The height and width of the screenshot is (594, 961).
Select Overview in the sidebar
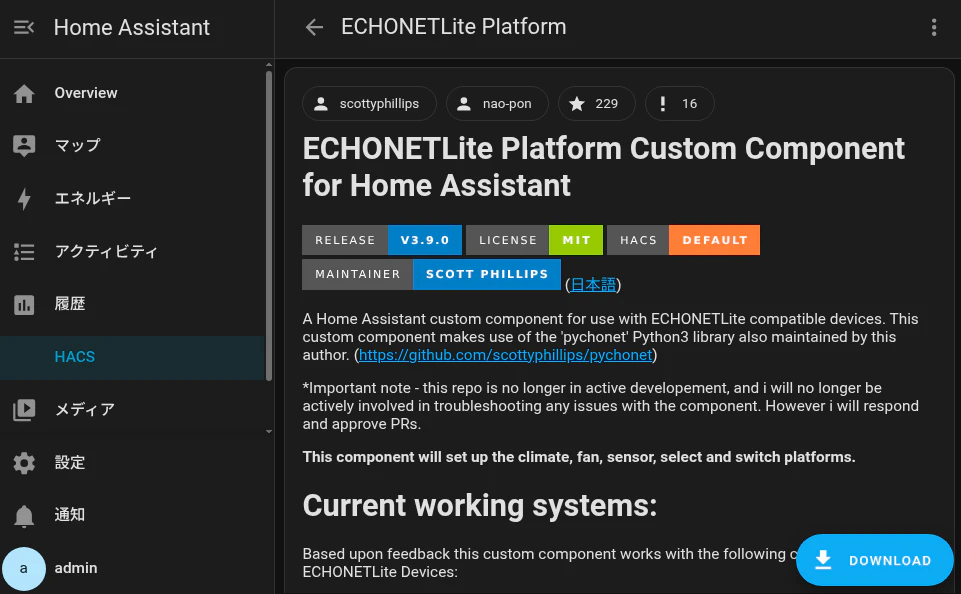[x=132, y=93]
